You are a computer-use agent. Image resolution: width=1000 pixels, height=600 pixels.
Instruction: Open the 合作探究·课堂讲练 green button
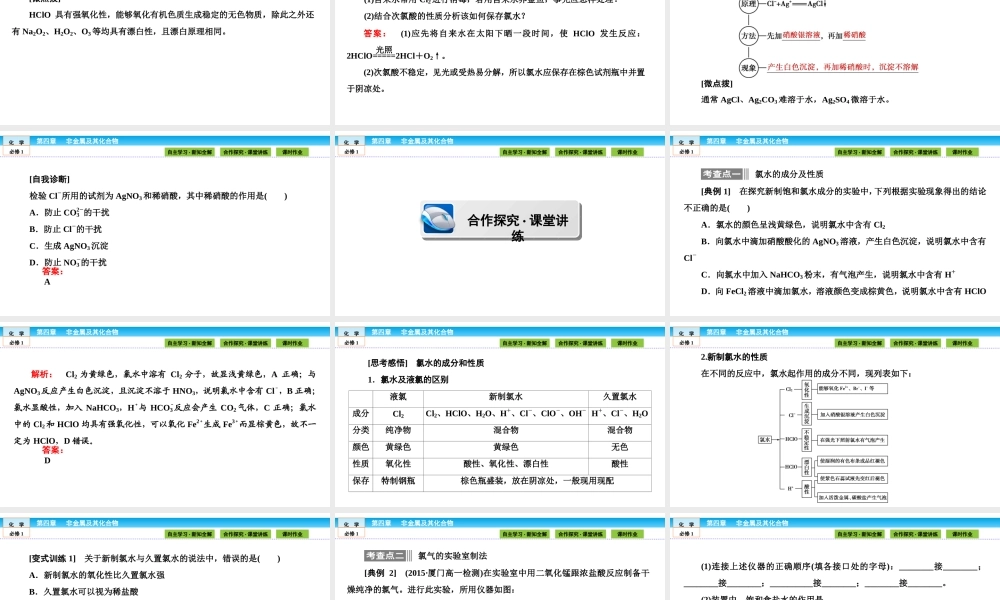click(x=581, y=152)
